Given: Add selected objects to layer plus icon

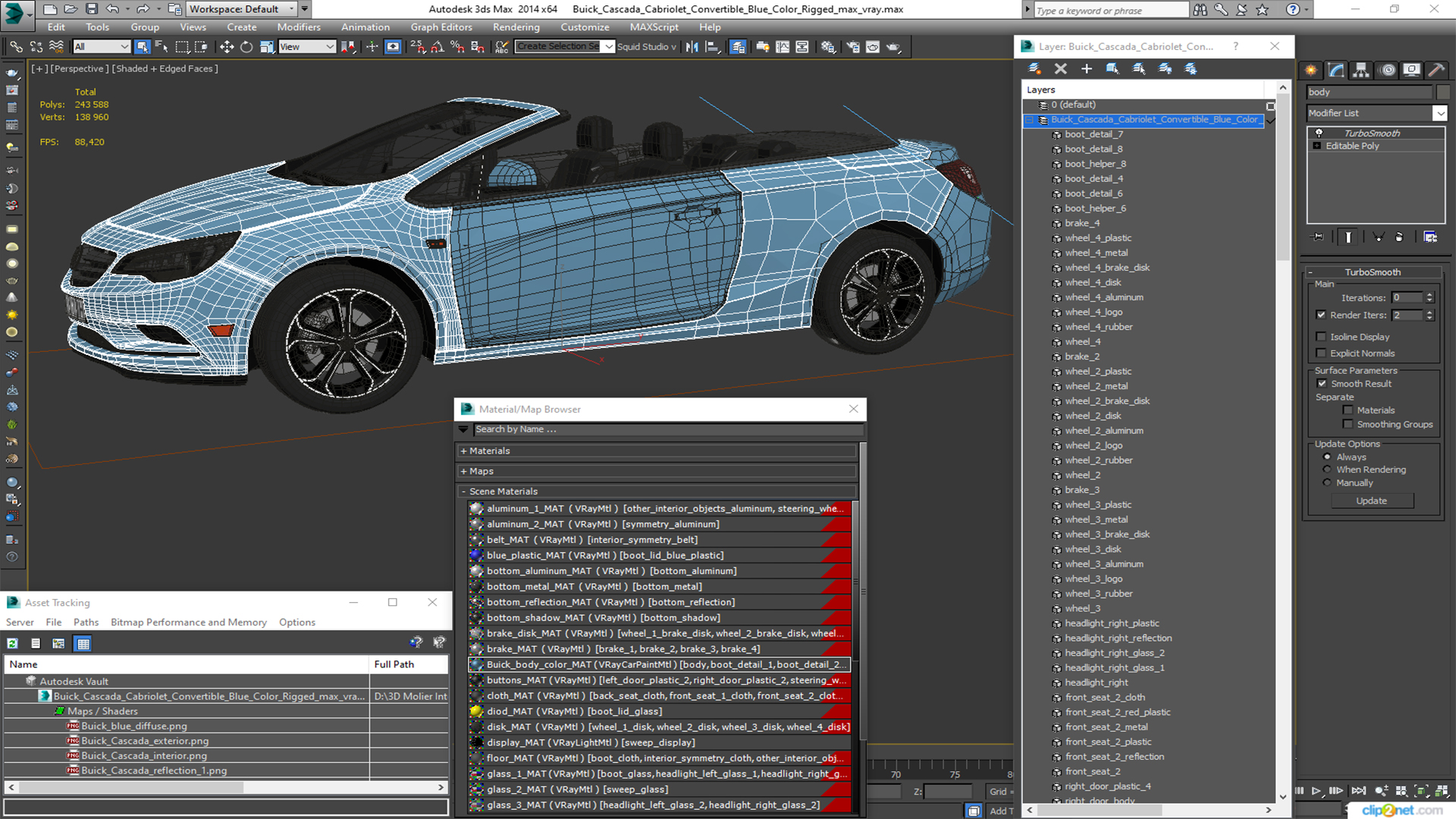Looking at the screenshot, I should tap(1087, 69).
